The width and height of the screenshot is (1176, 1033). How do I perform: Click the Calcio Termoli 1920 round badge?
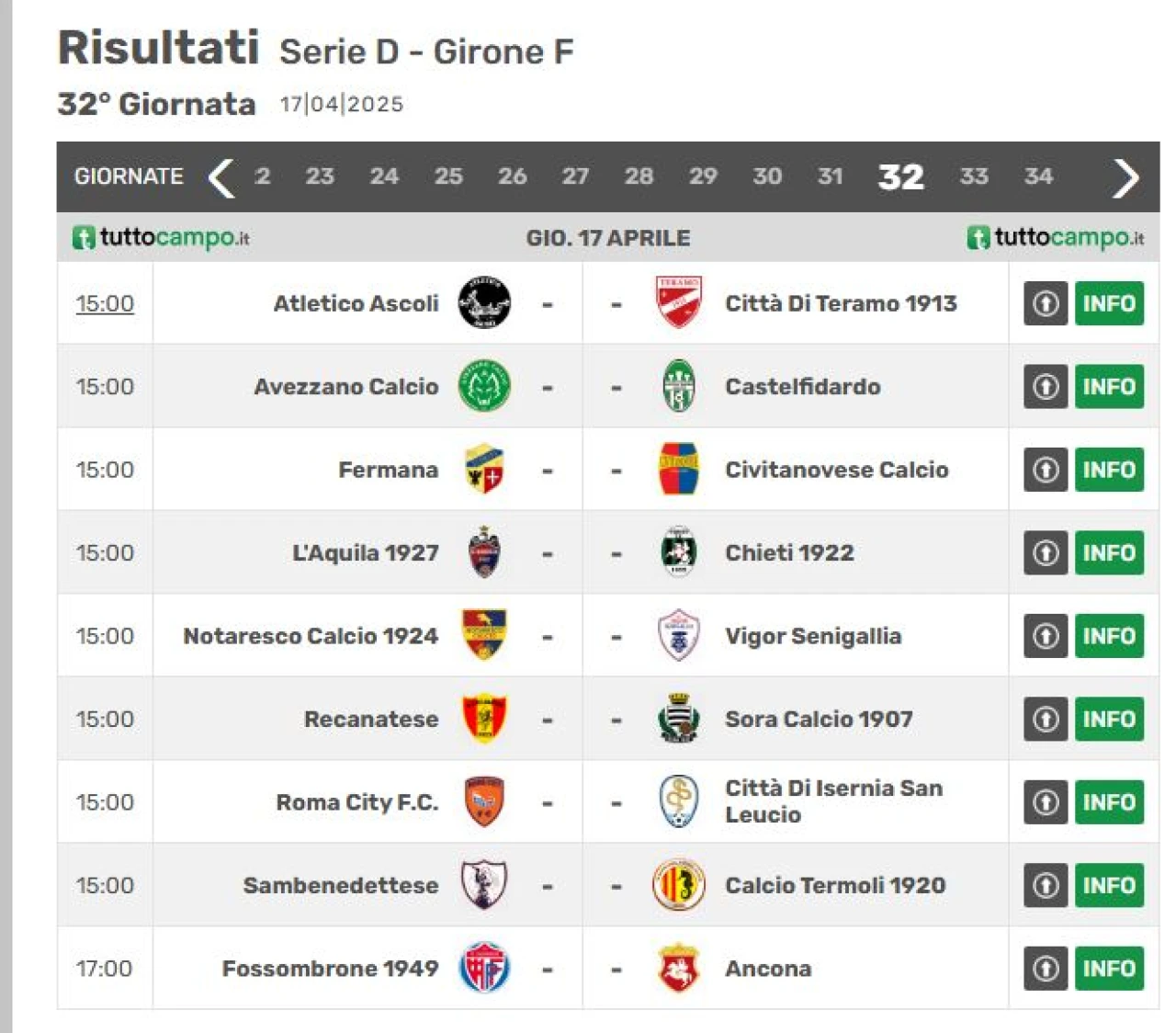(x=679, y=885)
